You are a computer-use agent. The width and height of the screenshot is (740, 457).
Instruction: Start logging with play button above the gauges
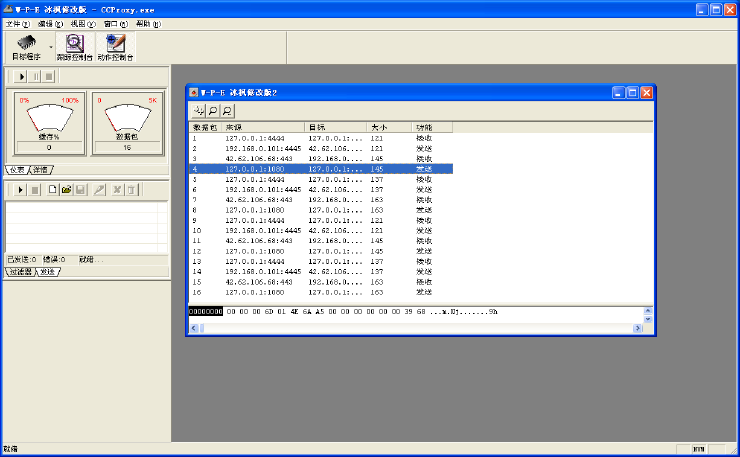(21, 76)
